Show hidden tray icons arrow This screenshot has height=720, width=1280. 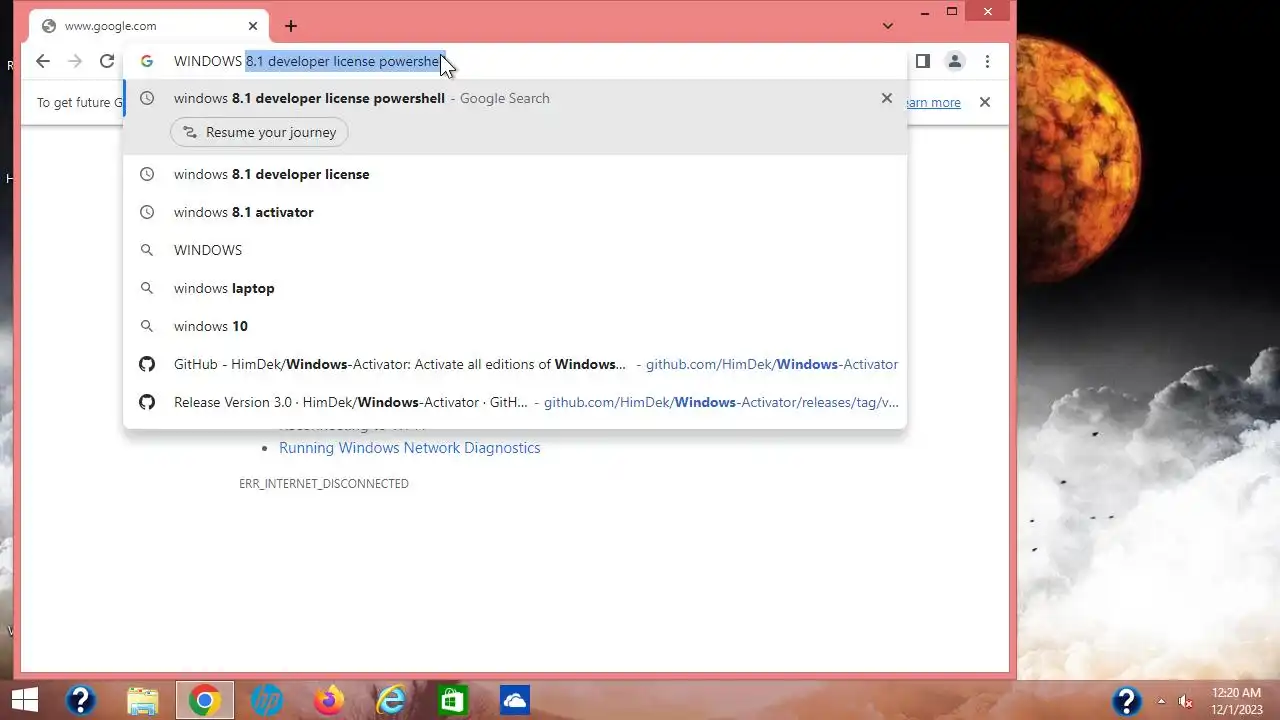[1161, 701]
